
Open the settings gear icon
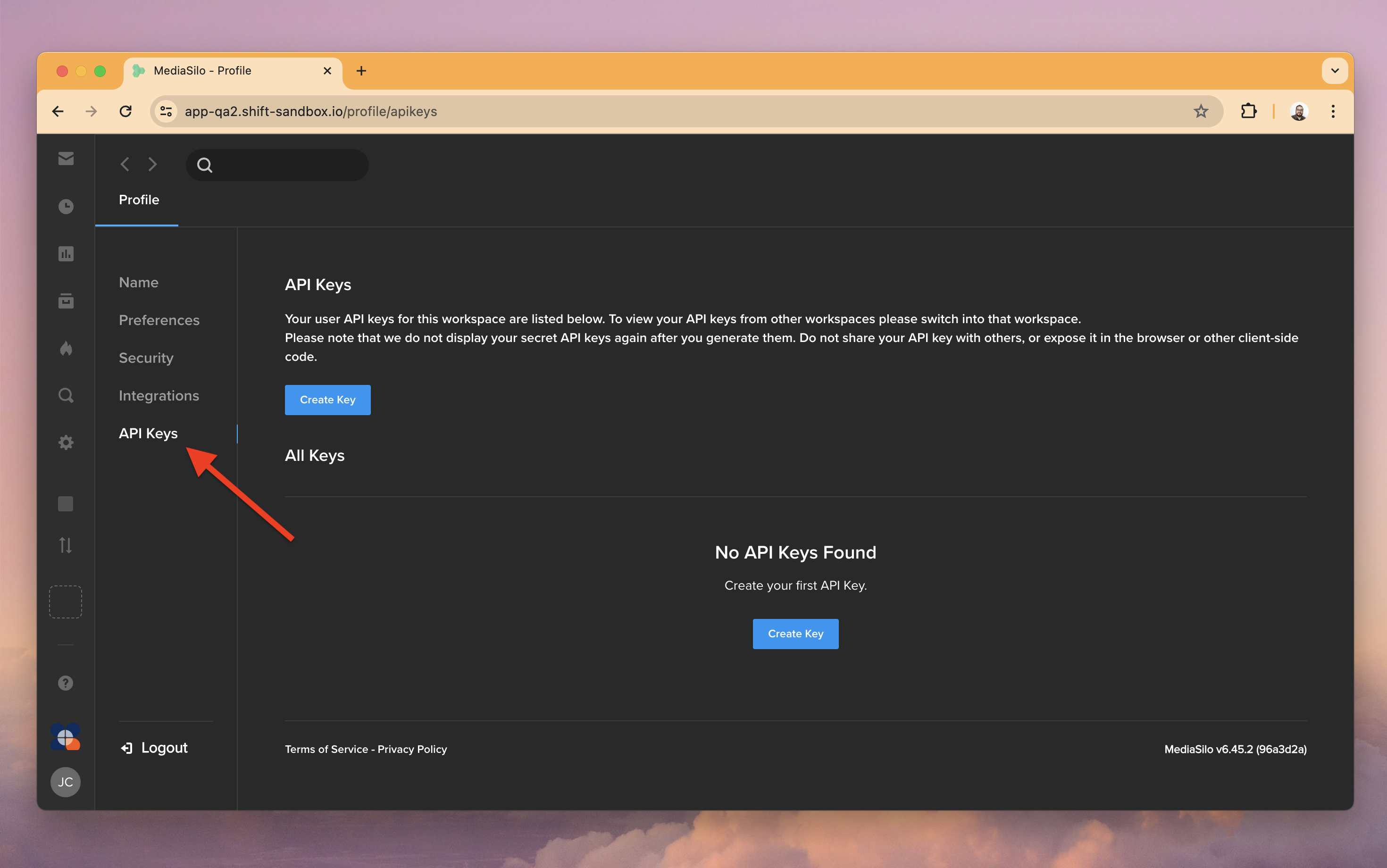point(66,442)
